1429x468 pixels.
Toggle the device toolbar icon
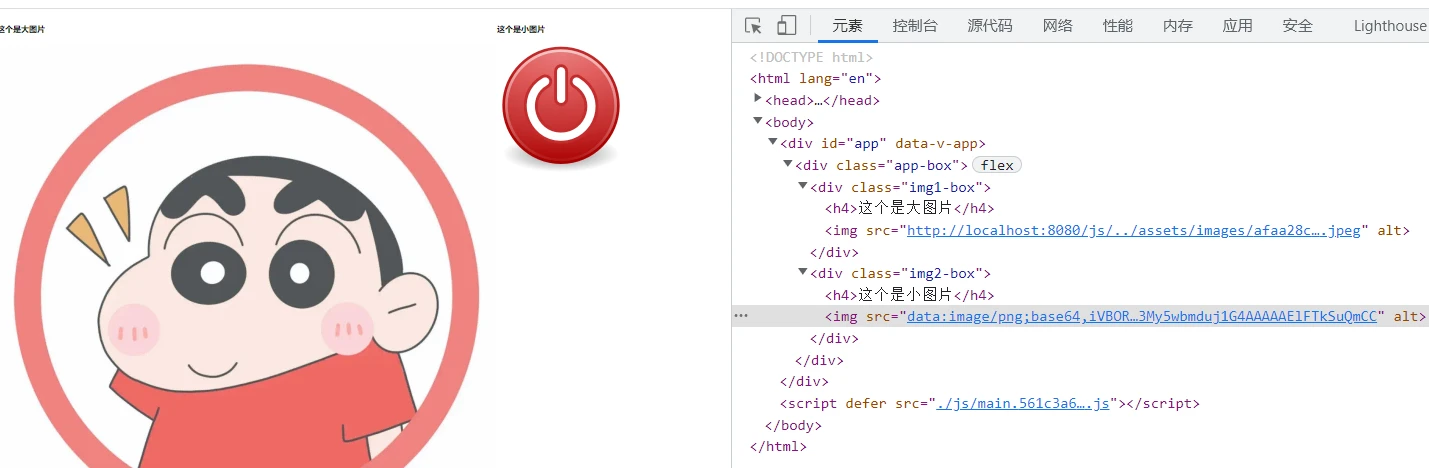787,26
